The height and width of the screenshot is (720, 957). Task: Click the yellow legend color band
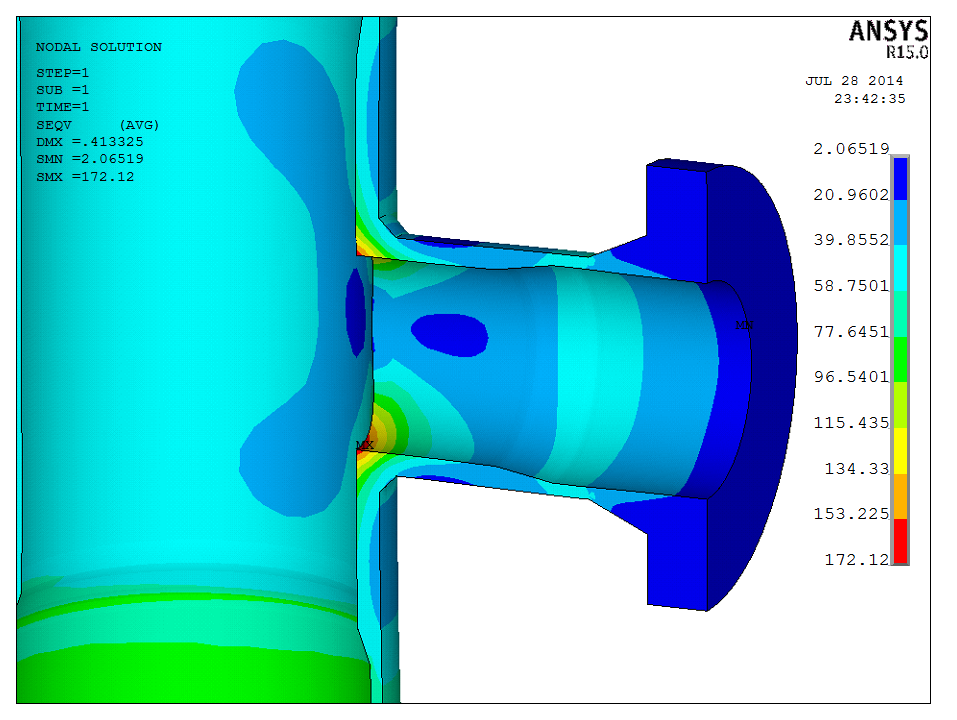point(900,450)
